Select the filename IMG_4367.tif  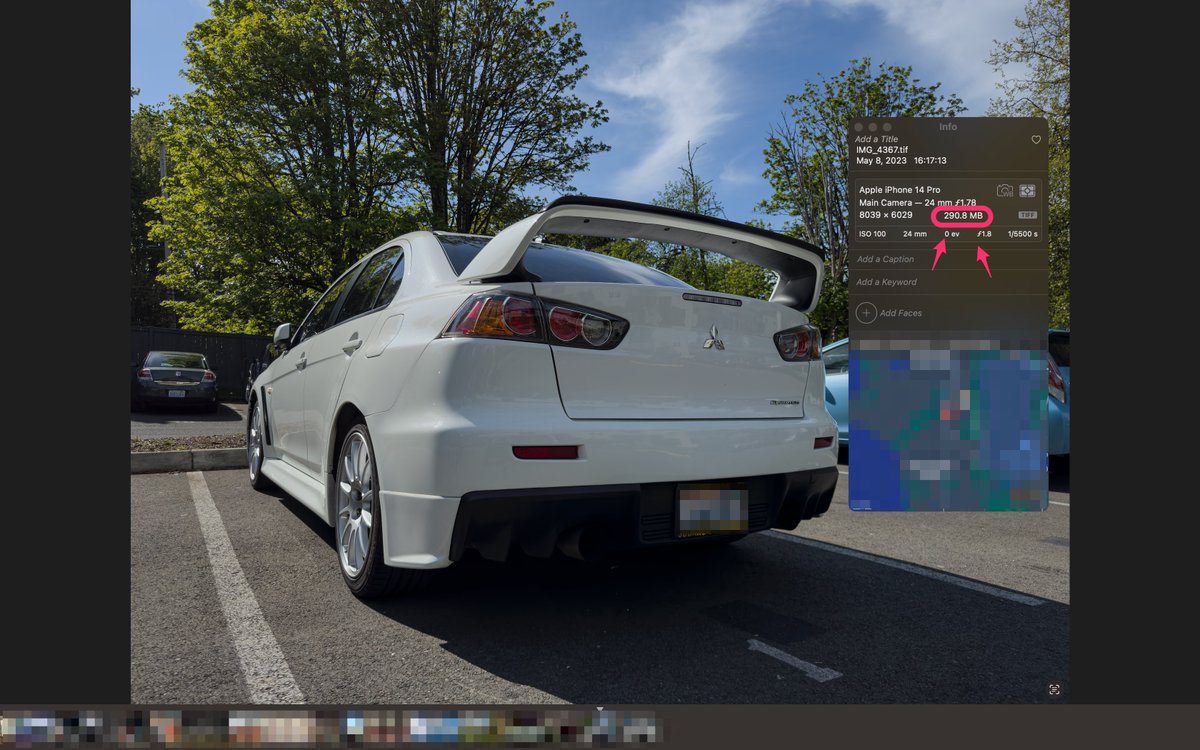(882, 150)
